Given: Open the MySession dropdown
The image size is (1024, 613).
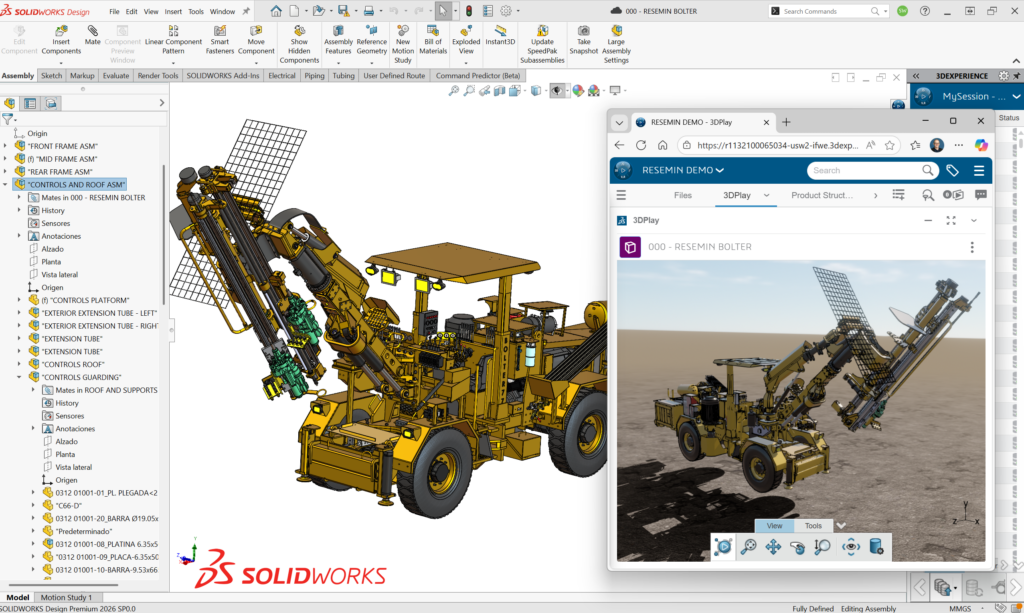Looking at the screenshot, I should pyautogui.click(x=1016, y=97).
